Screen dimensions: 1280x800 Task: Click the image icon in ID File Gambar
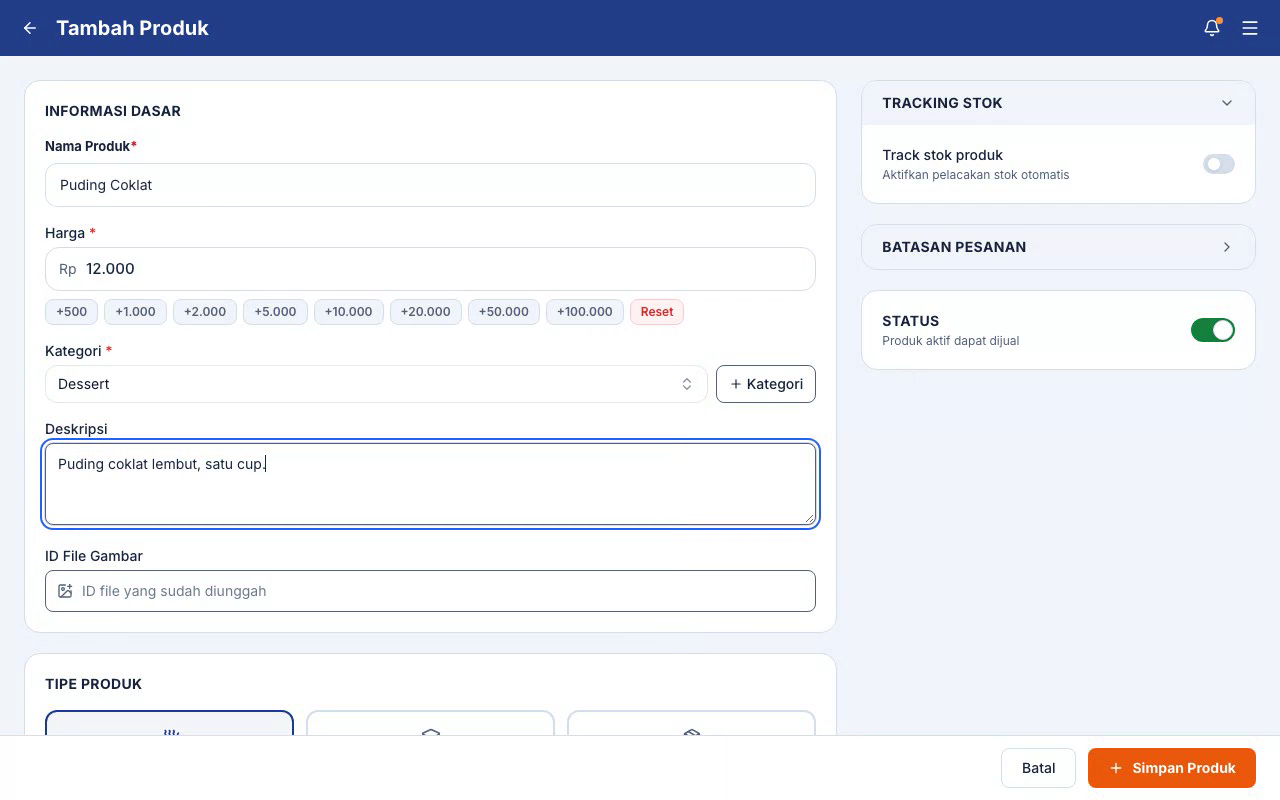click(65, 591)
